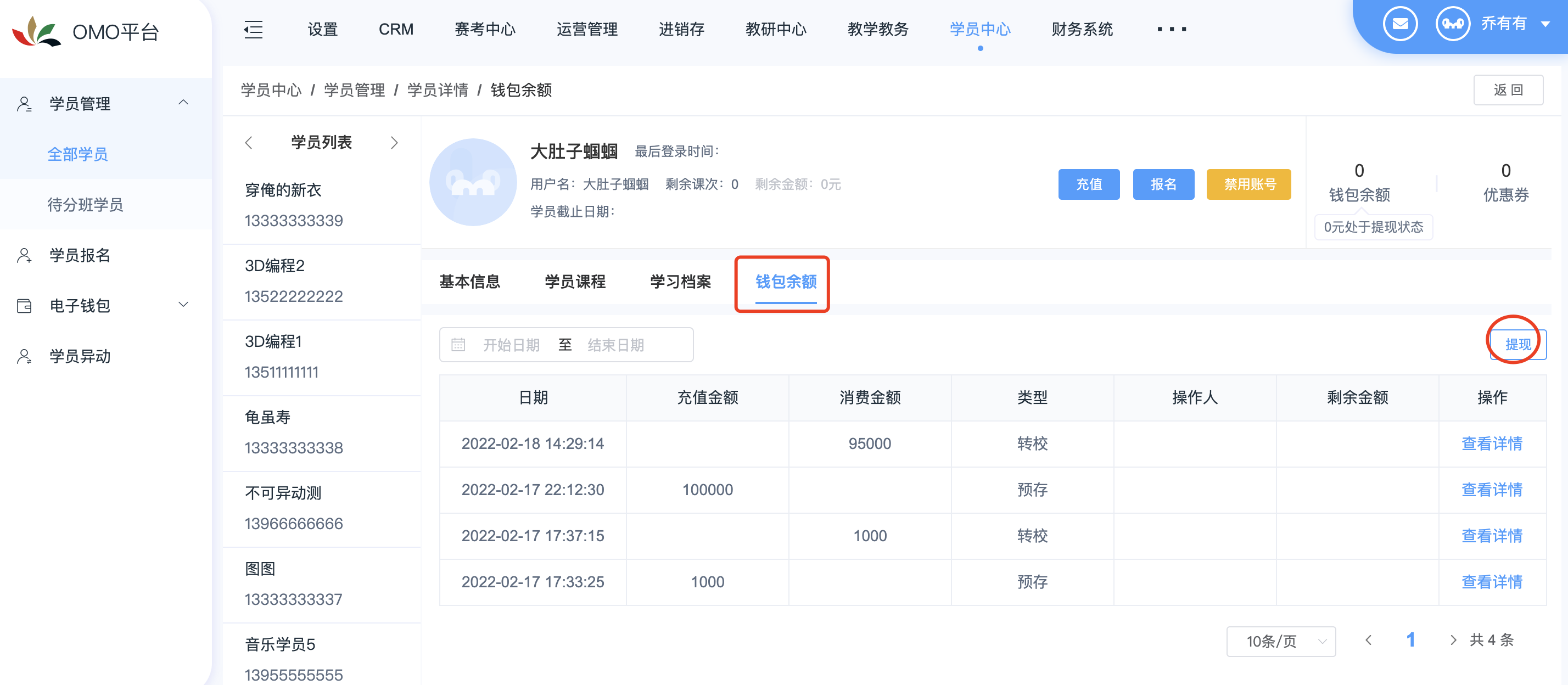
Task: Switch to the 学员课程 tab
Action: pyautogui.click(x=575, y=282)
